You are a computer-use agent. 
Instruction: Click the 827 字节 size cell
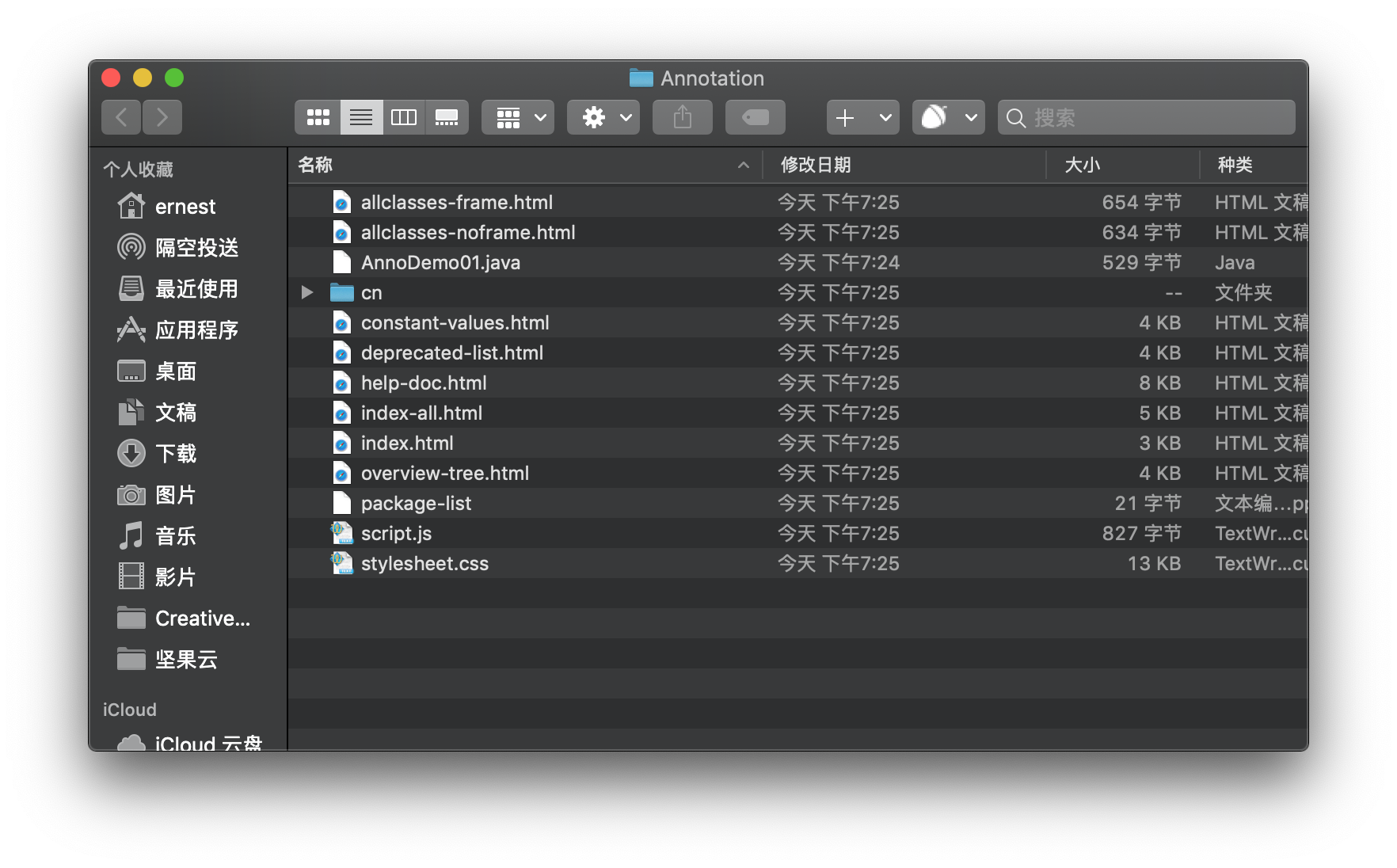pyautogui.click(x=1142, y=534)
